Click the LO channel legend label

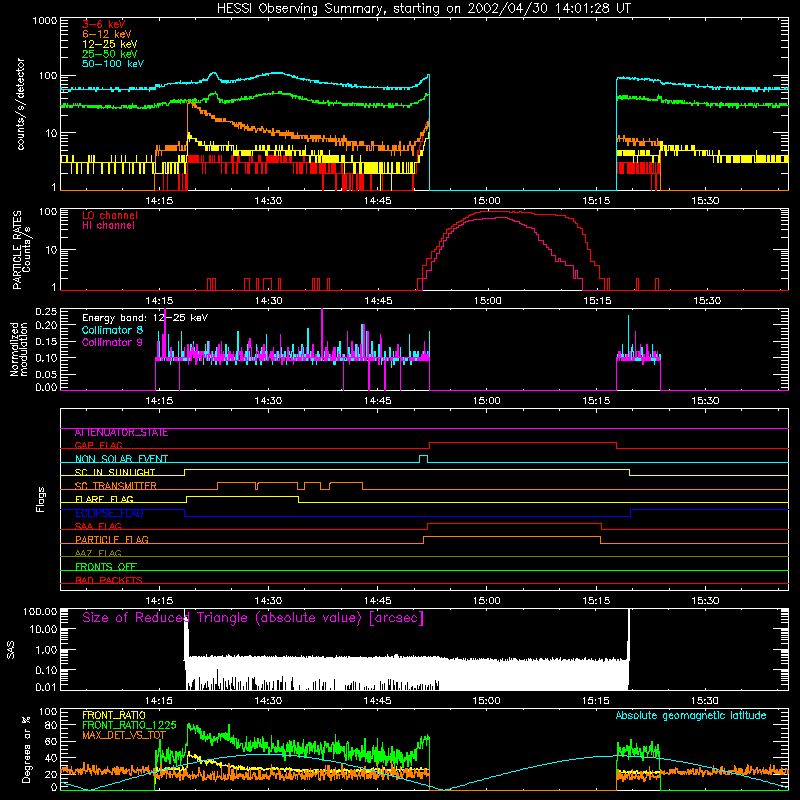(x=110, y=215)
